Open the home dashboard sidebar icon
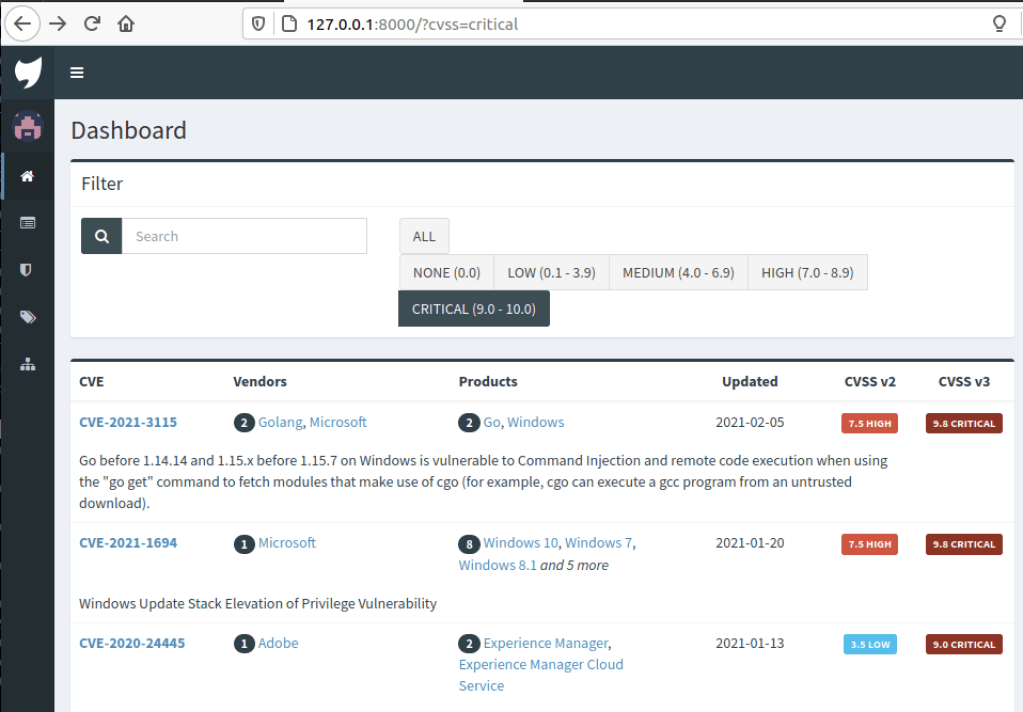 tap(28, 176)
